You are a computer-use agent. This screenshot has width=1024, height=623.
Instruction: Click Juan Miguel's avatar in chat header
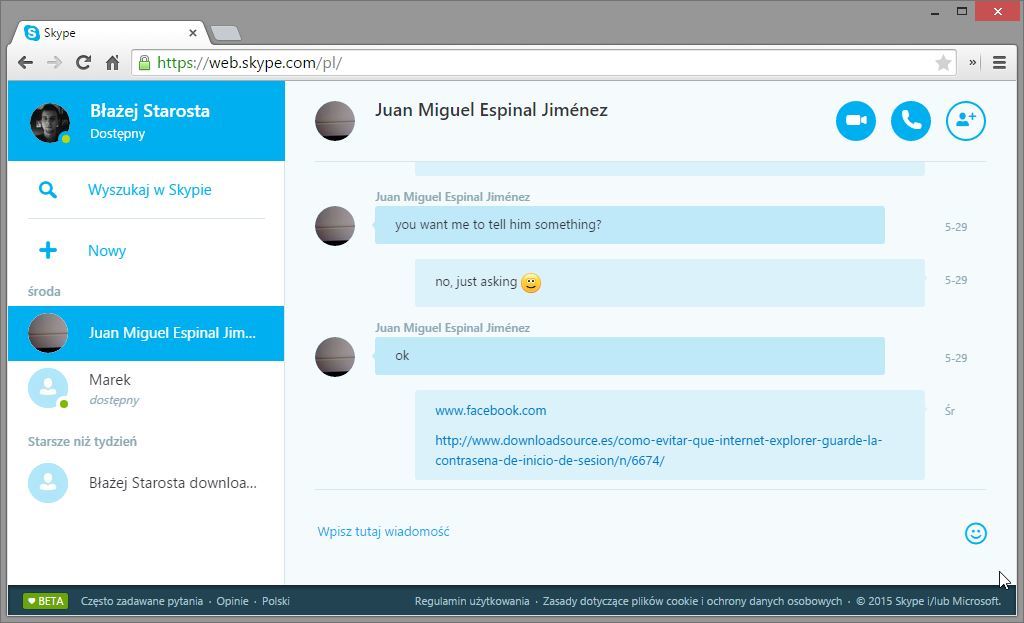pos(335,121)
